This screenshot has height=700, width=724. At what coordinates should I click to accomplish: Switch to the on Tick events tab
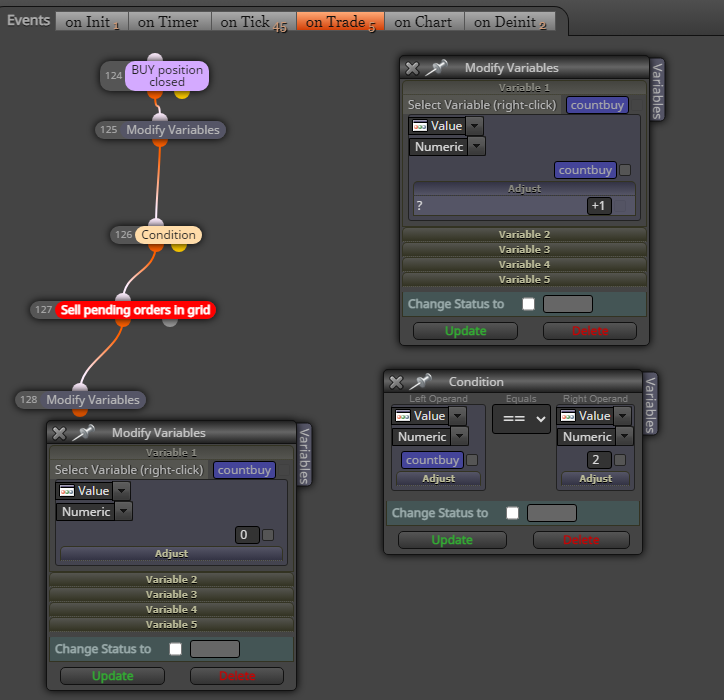point(253,22)
